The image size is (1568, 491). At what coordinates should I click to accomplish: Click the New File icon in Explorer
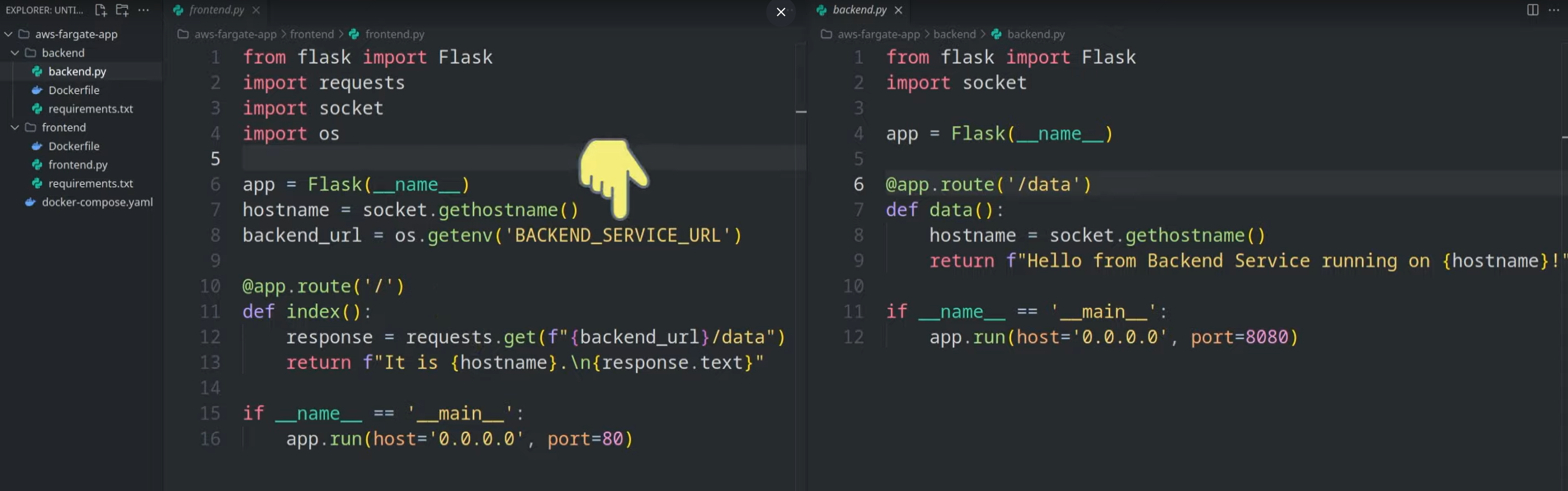point(101,10)
